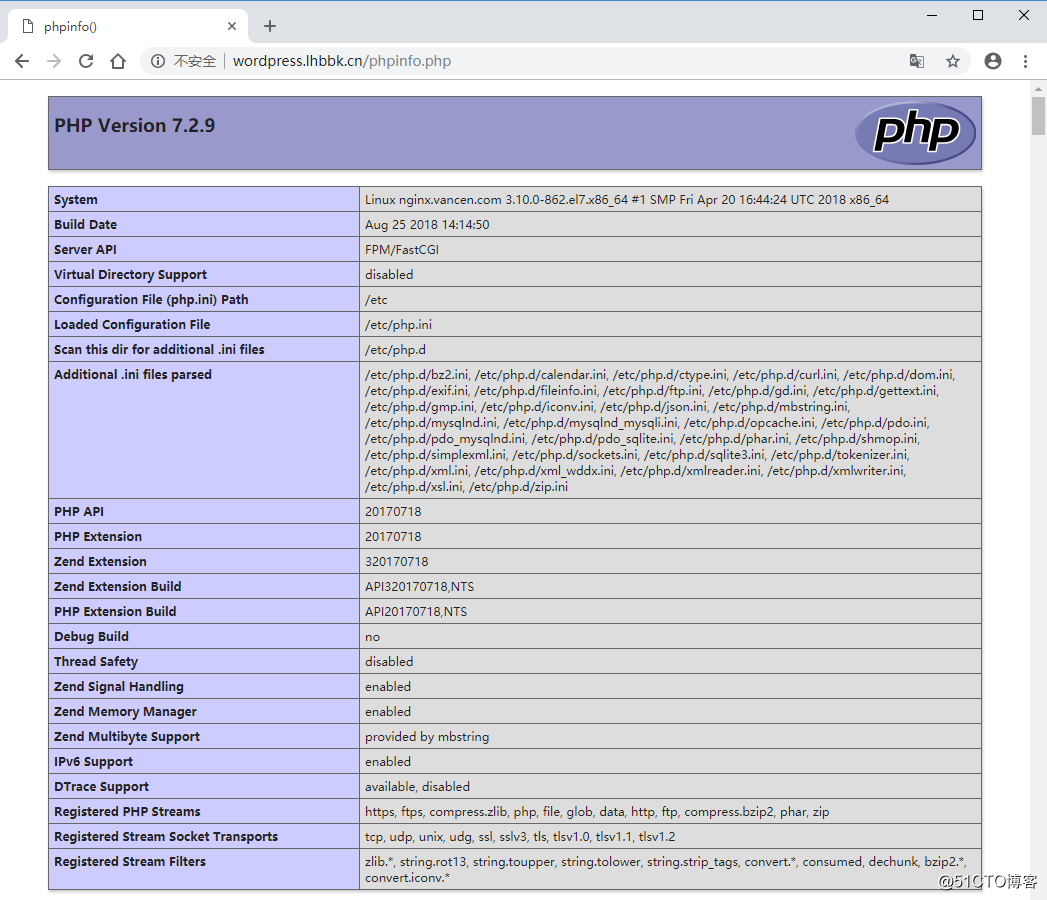Viewport: 1047px width, 900px height.
Task: Click the value '/etc/php.ini'
Action: click(398, 324)
